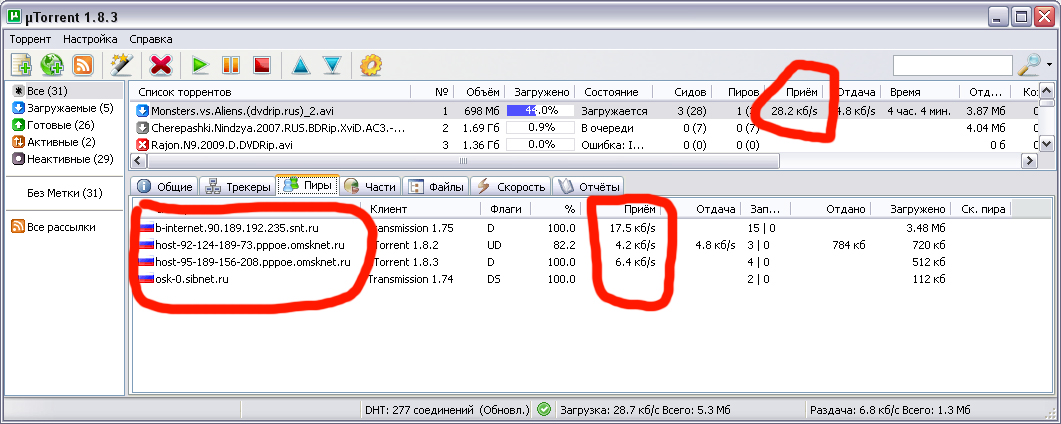The image size is (1061, 424).
Task: Switch to the Трекеры tab
Action: [x=238, y=187]
